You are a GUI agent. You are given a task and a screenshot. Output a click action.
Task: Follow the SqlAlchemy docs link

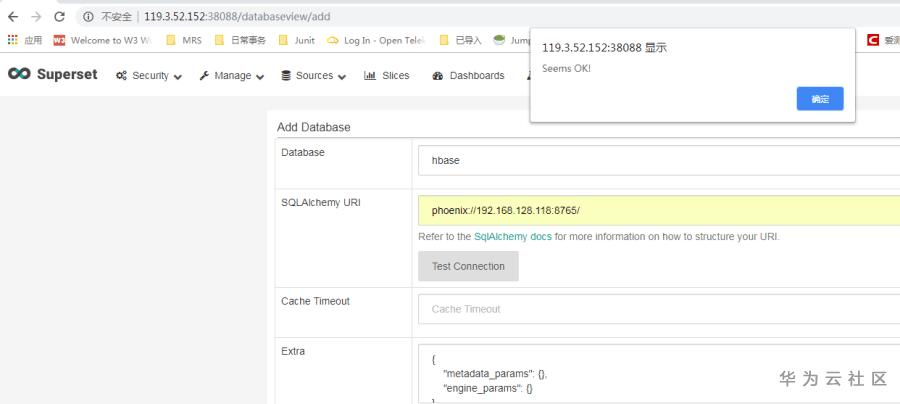point(513,237)
